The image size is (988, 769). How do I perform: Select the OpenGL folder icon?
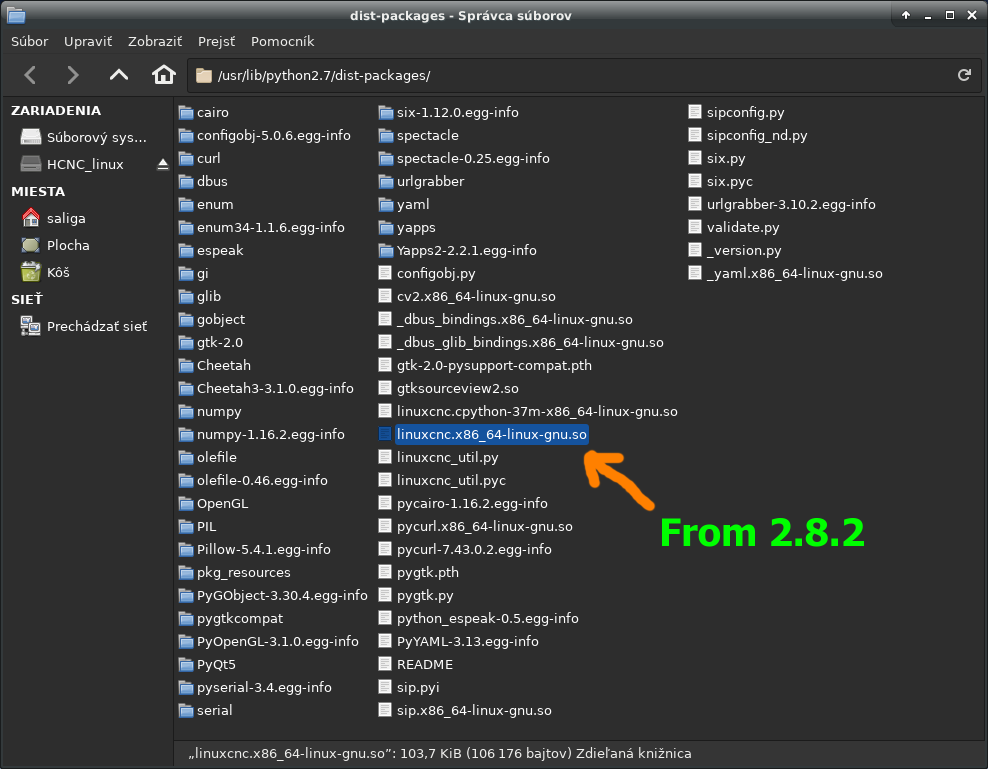tap(186, 504)
